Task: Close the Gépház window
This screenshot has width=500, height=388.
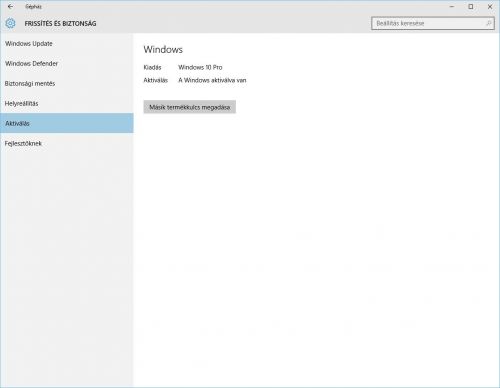Action: 490,6
